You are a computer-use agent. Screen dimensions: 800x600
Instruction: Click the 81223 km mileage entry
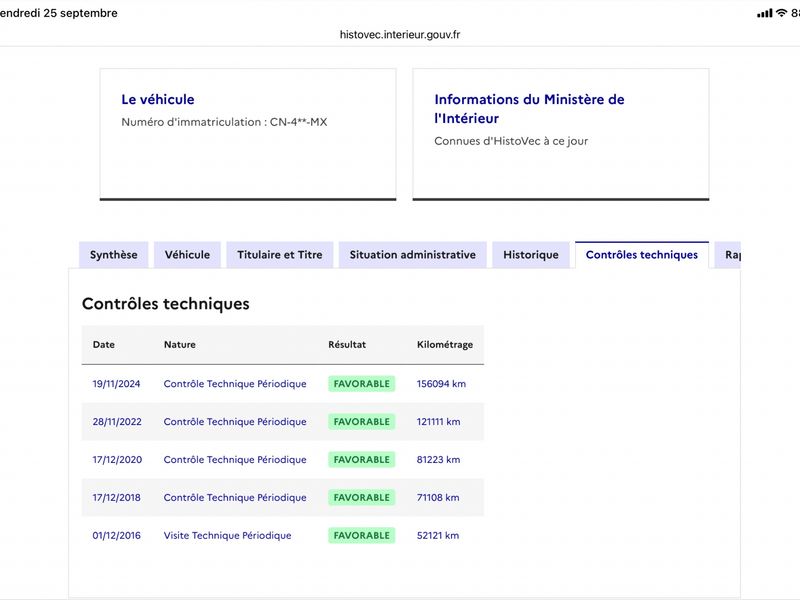[x=438, y=459]
